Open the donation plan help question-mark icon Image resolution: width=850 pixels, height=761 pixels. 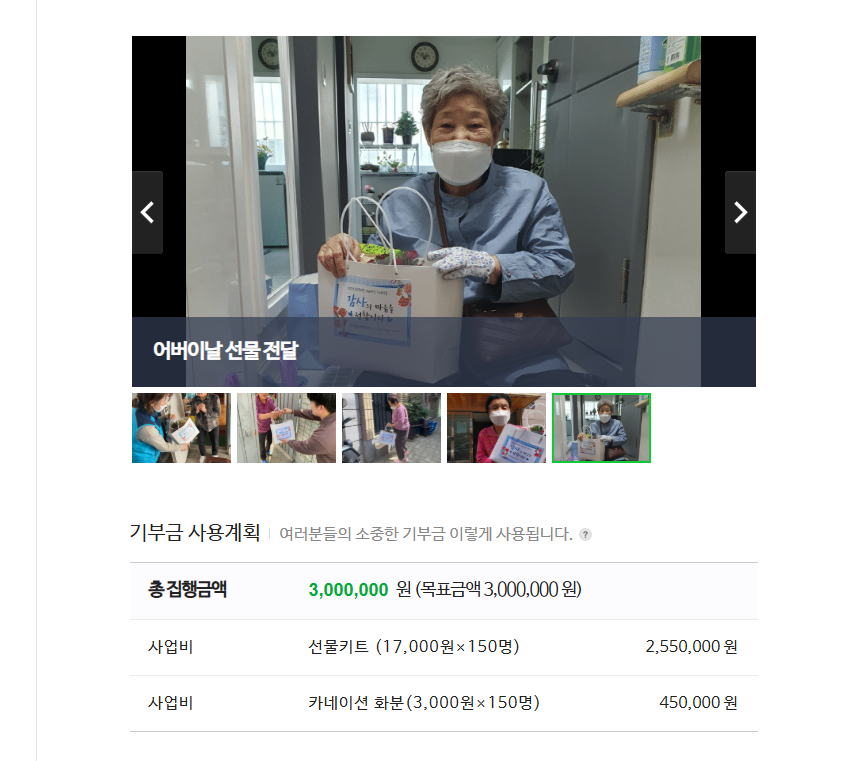(585, 534)
